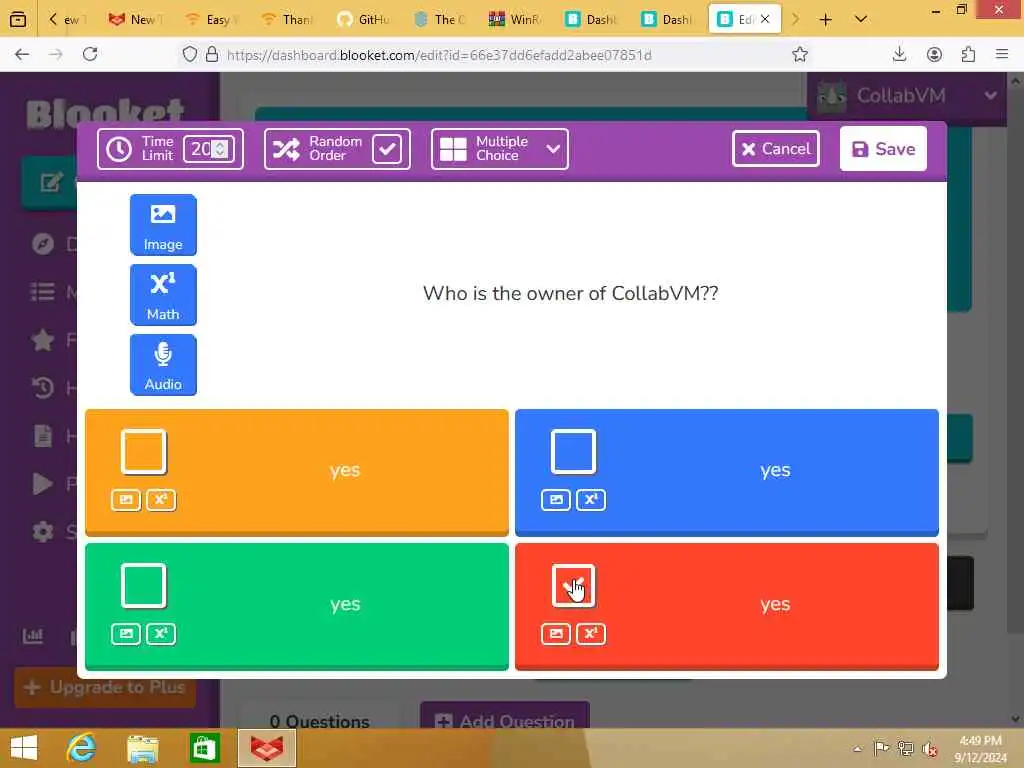Close the active Edit tab
The image size is (1024, 768).
point(765,19)
